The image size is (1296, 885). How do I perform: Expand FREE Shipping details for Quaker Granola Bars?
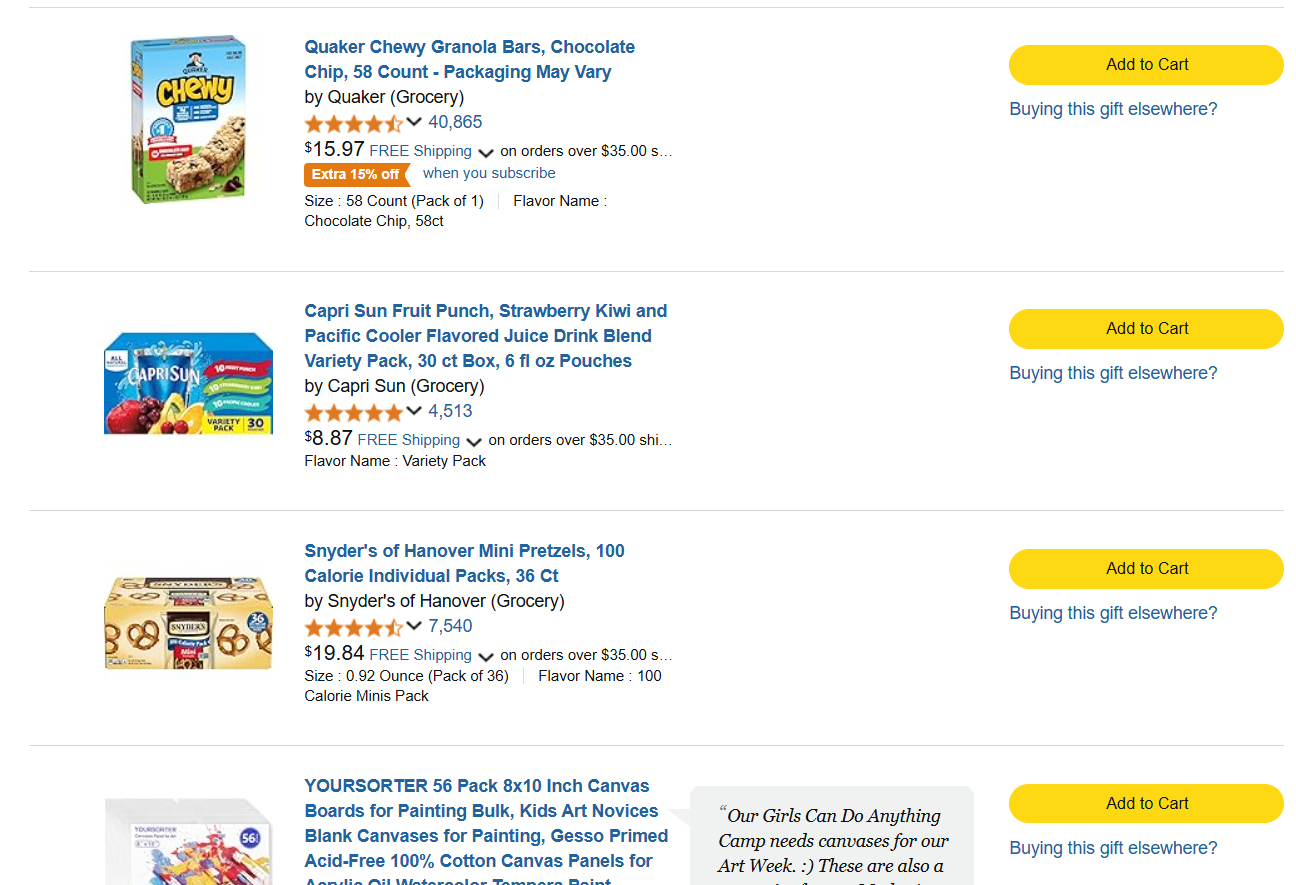point(486,153)
